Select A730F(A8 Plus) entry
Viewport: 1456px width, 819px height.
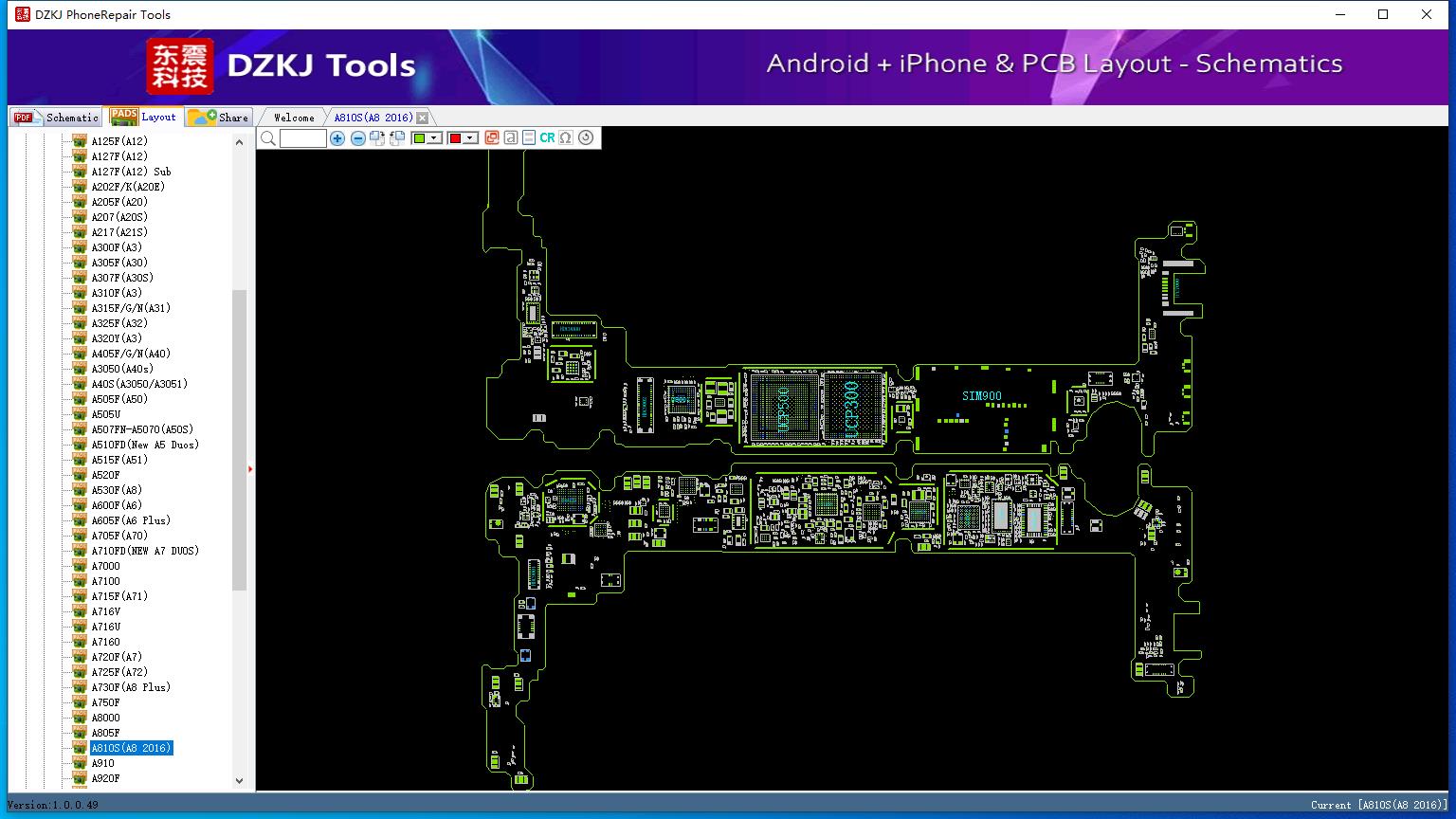point(131,687)
